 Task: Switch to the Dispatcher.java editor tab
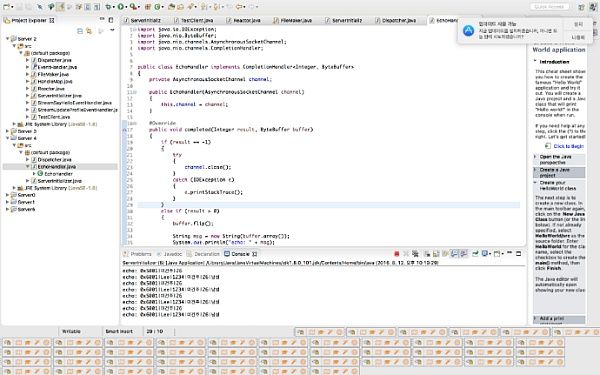click(x=396, y=20)
